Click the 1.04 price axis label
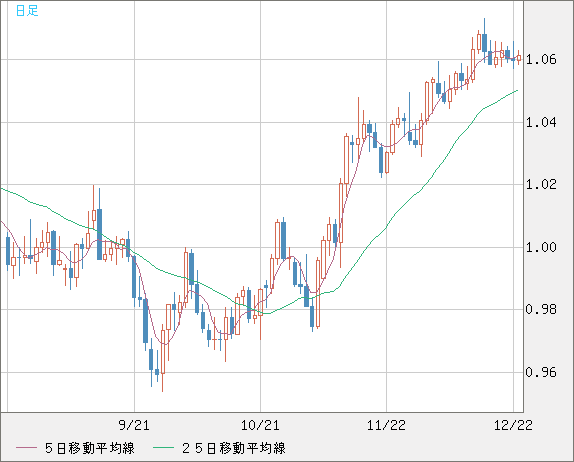 point(541,122)
